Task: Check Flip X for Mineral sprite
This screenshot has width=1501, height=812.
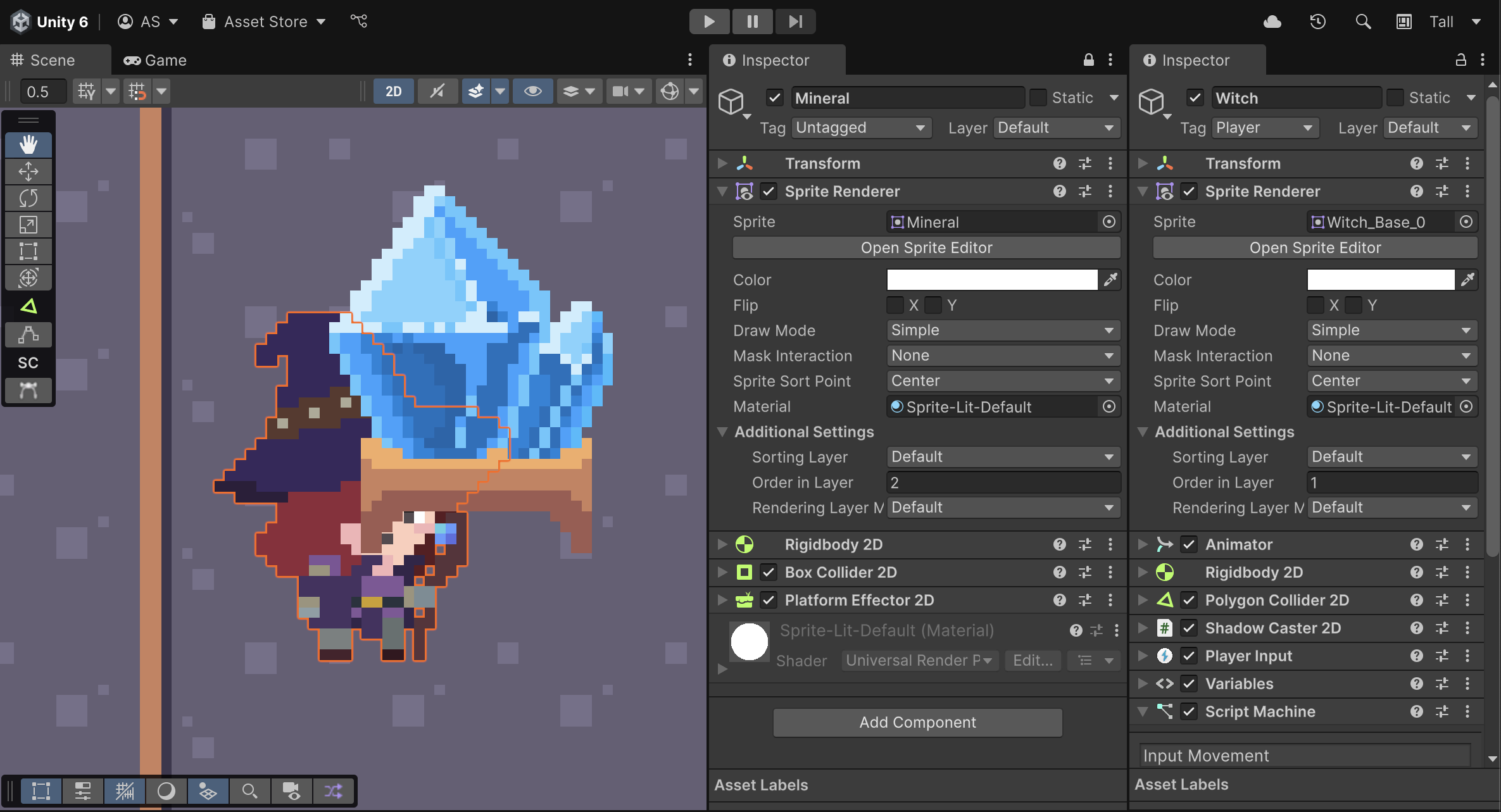Action: pyautogui.click(x=895, y=305)
